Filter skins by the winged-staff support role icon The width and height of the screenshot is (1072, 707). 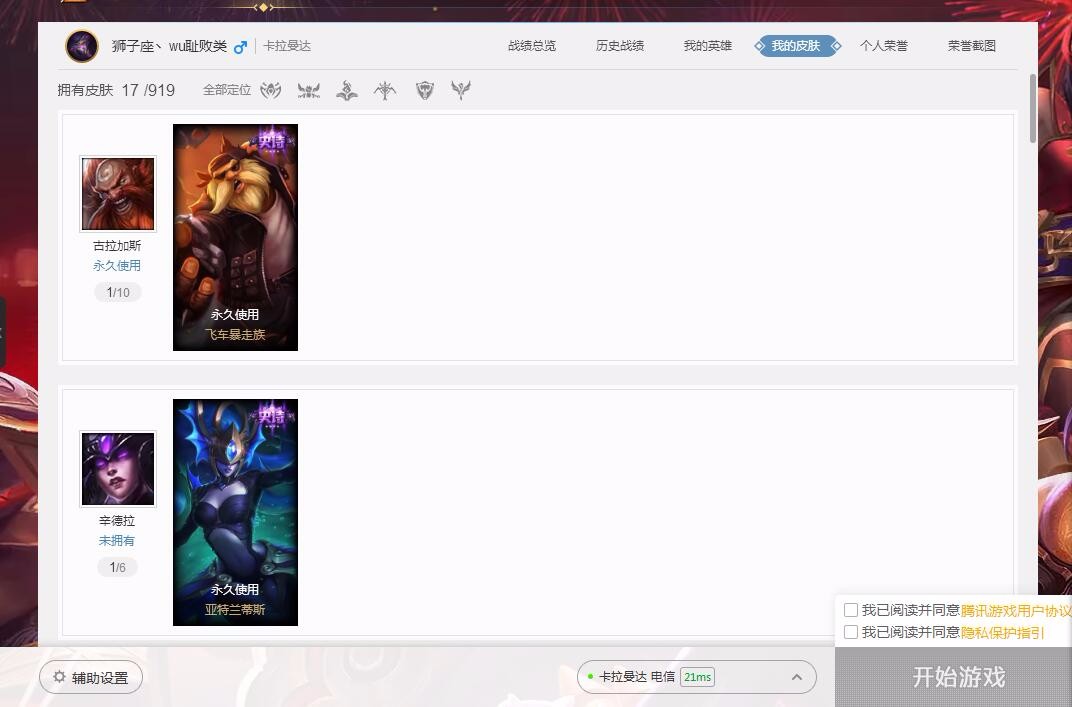coord(461,90)
